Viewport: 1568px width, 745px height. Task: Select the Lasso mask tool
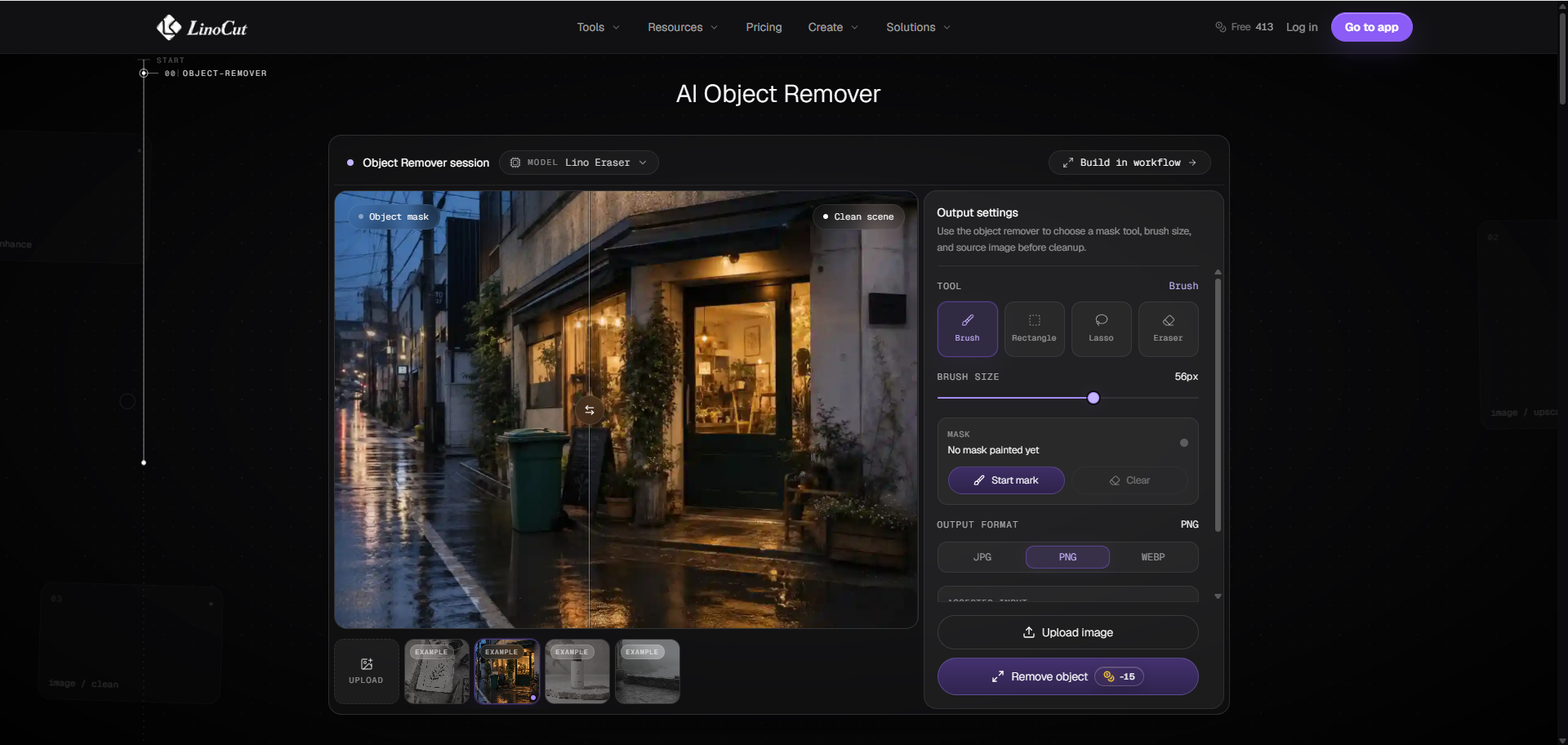pyautogui.click(x=1101, y=328)
